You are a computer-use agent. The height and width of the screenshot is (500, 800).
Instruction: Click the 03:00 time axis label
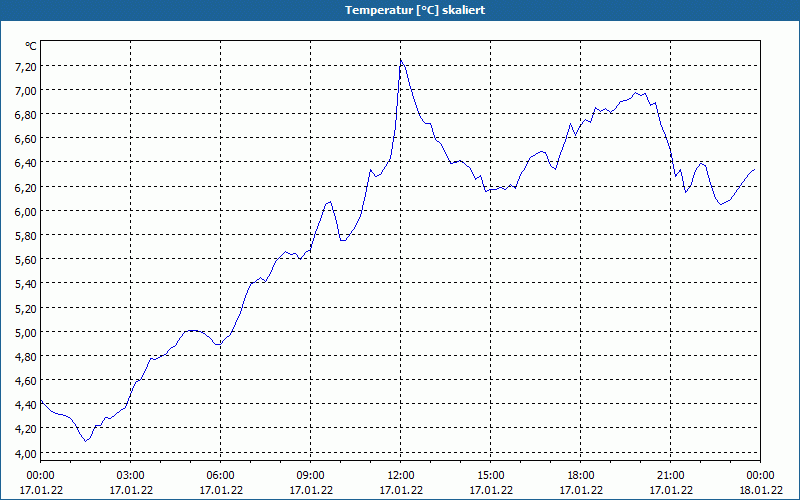131,476
